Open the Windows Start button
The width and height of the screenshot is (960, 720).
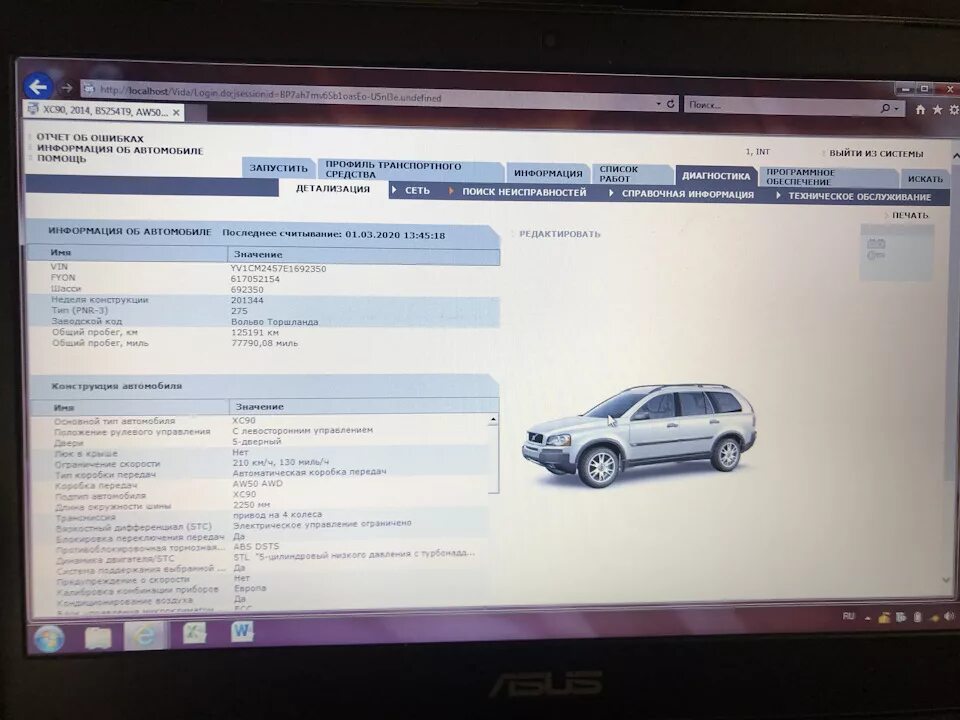pos(49,638)
